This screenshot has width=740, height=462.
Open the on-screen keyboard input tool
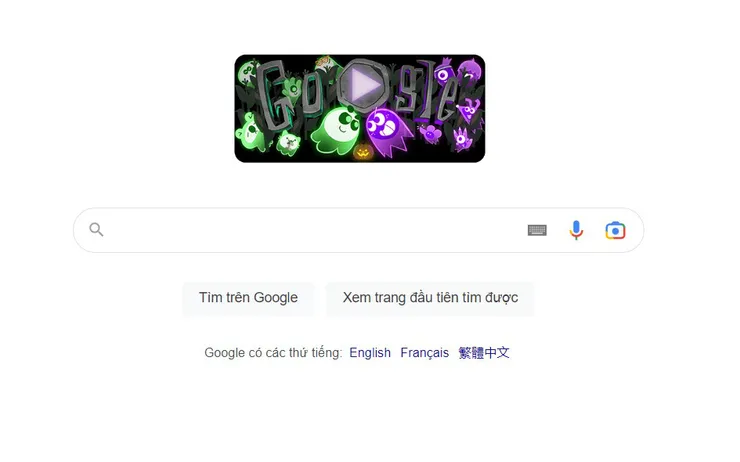(x=537, y=230)
